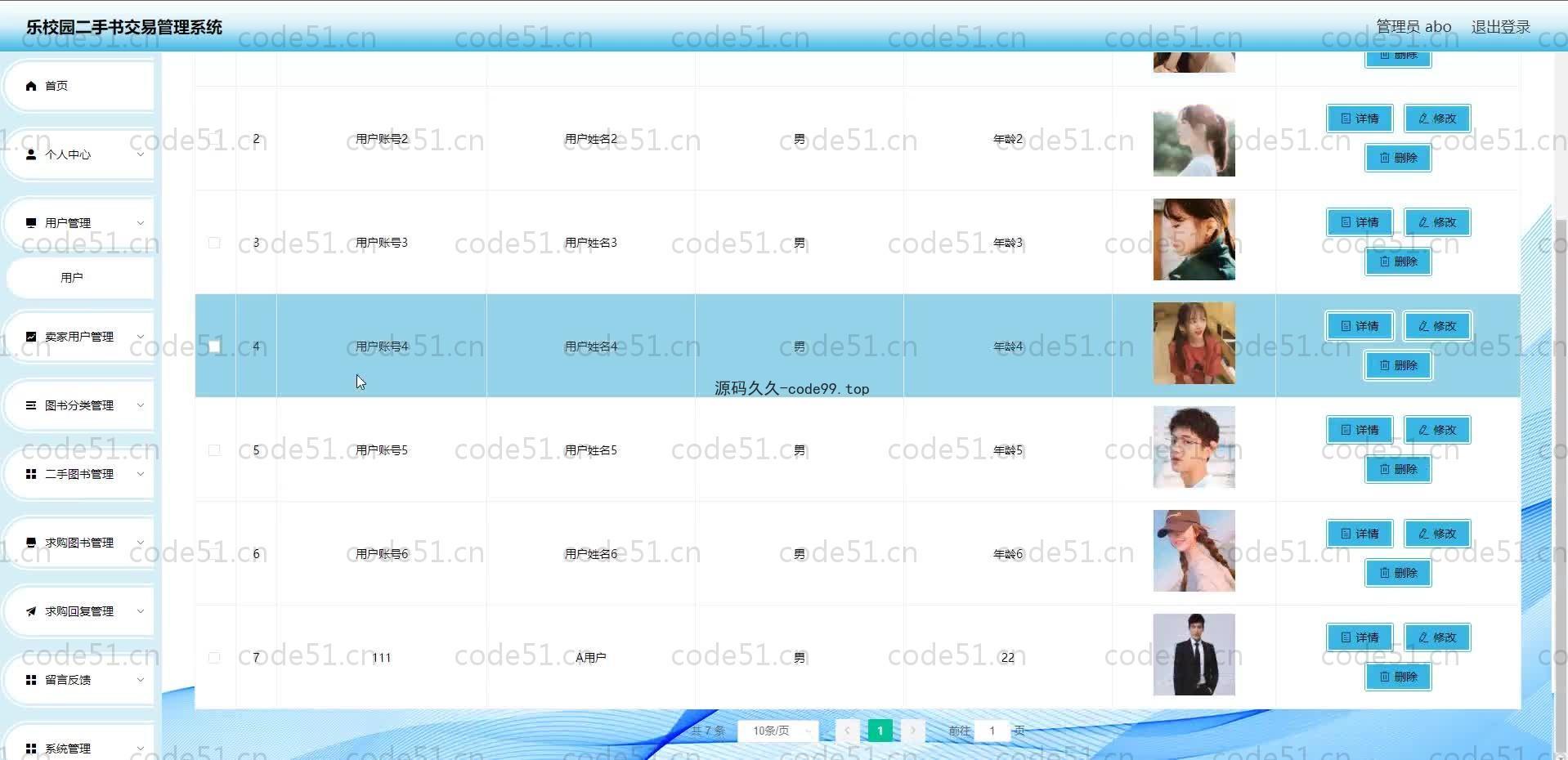Screen dimensions: 1568x760
Task: Click the home icon beside 首页
Action: click(31, 86)
